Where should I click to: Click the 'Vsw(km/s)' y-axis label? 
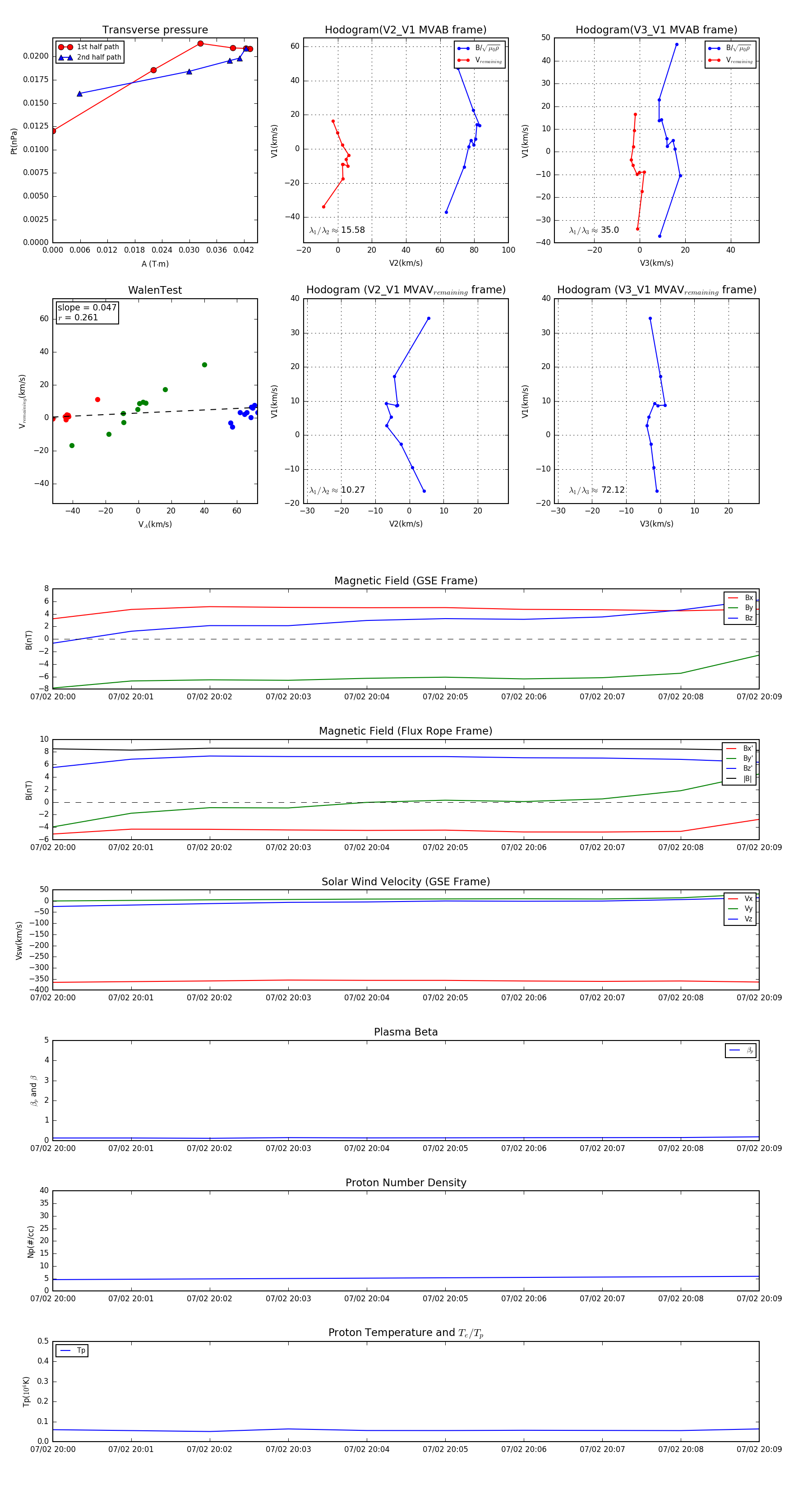click(19, 940)
